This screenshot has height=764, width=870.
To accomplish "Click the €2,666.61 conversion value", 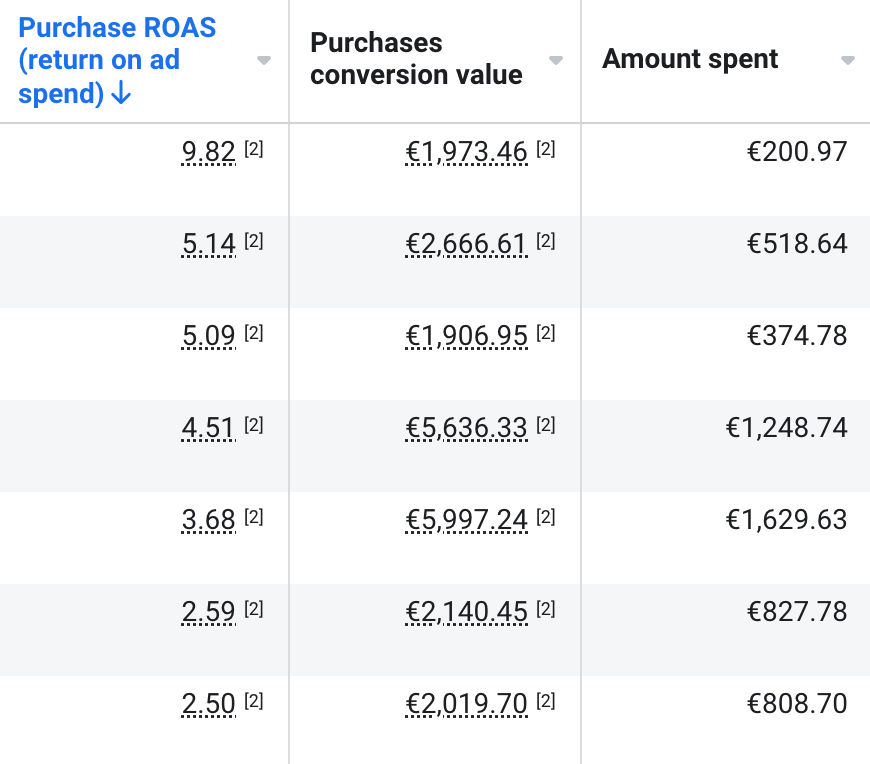I will click(x=466, y=244).
